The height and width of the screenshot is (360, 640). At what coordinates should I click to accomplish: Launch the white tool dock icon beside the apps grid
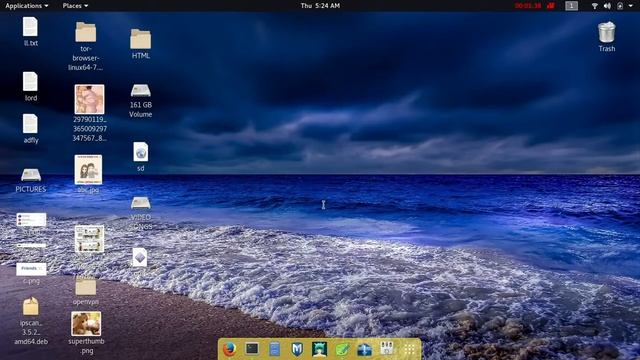tap(387, 348)
